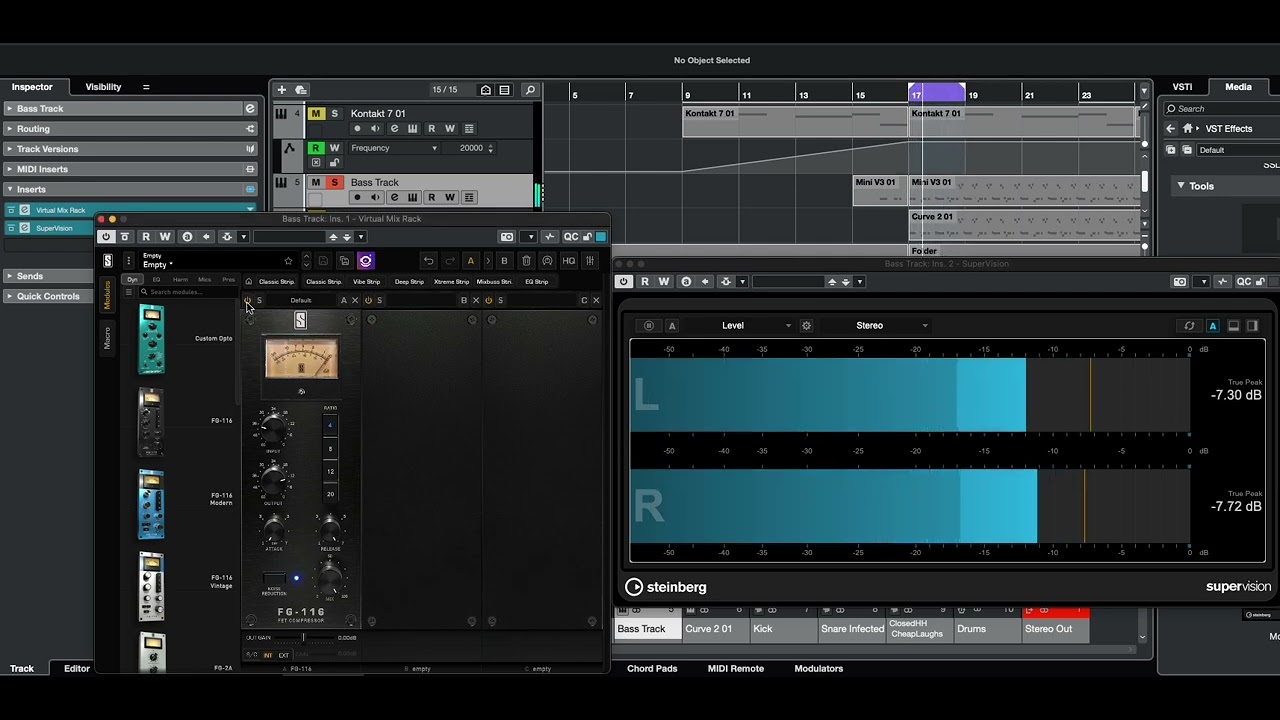Open snapshot camera in Virtual Mix Rack window
This screenshot has width=1280, height=720.
click(507, 237)
